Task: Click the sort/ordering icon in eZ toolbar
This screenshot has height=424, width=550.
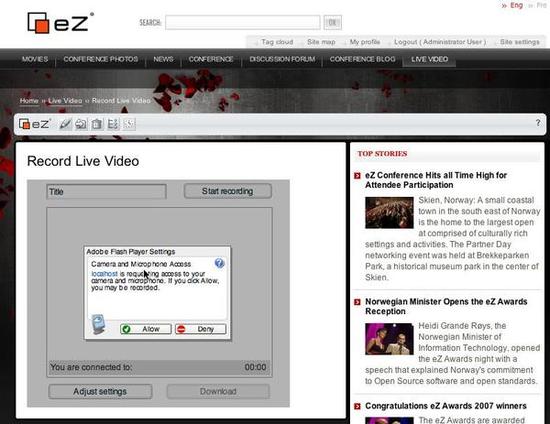Action: (113, 124)
